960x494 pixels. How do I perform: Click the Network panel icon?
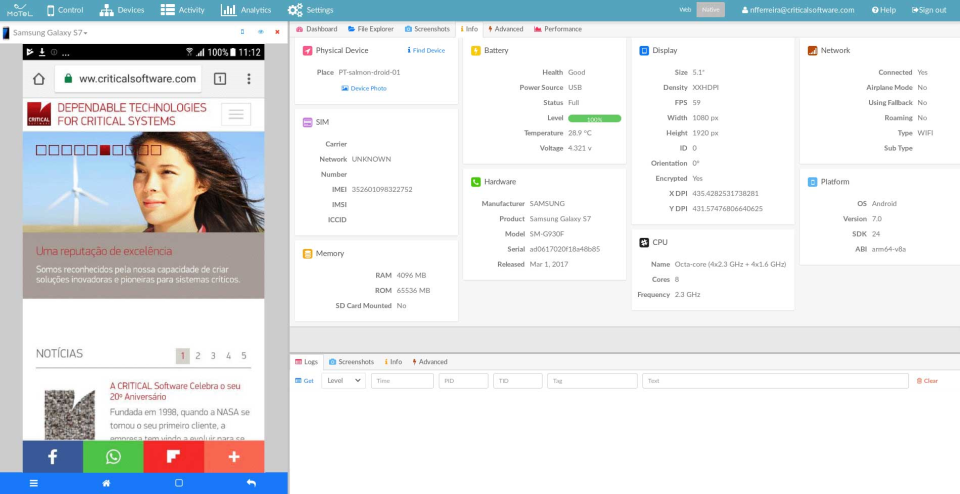(x=812, y=51)
